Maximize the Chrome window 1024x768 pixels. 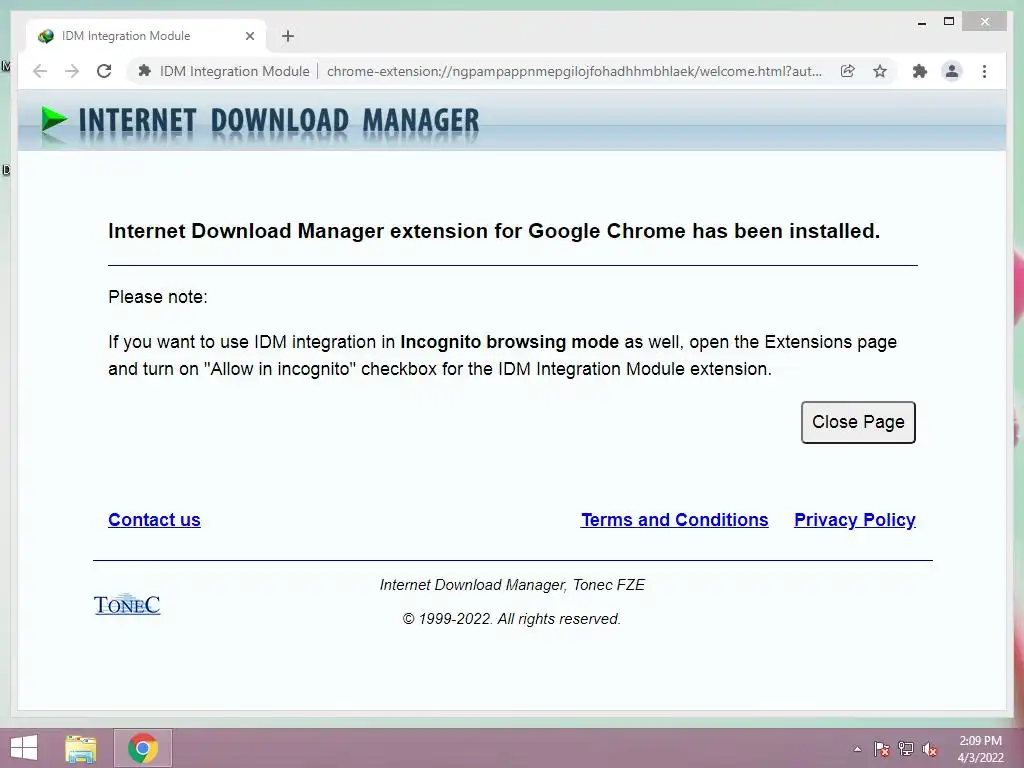coord(949,22)
